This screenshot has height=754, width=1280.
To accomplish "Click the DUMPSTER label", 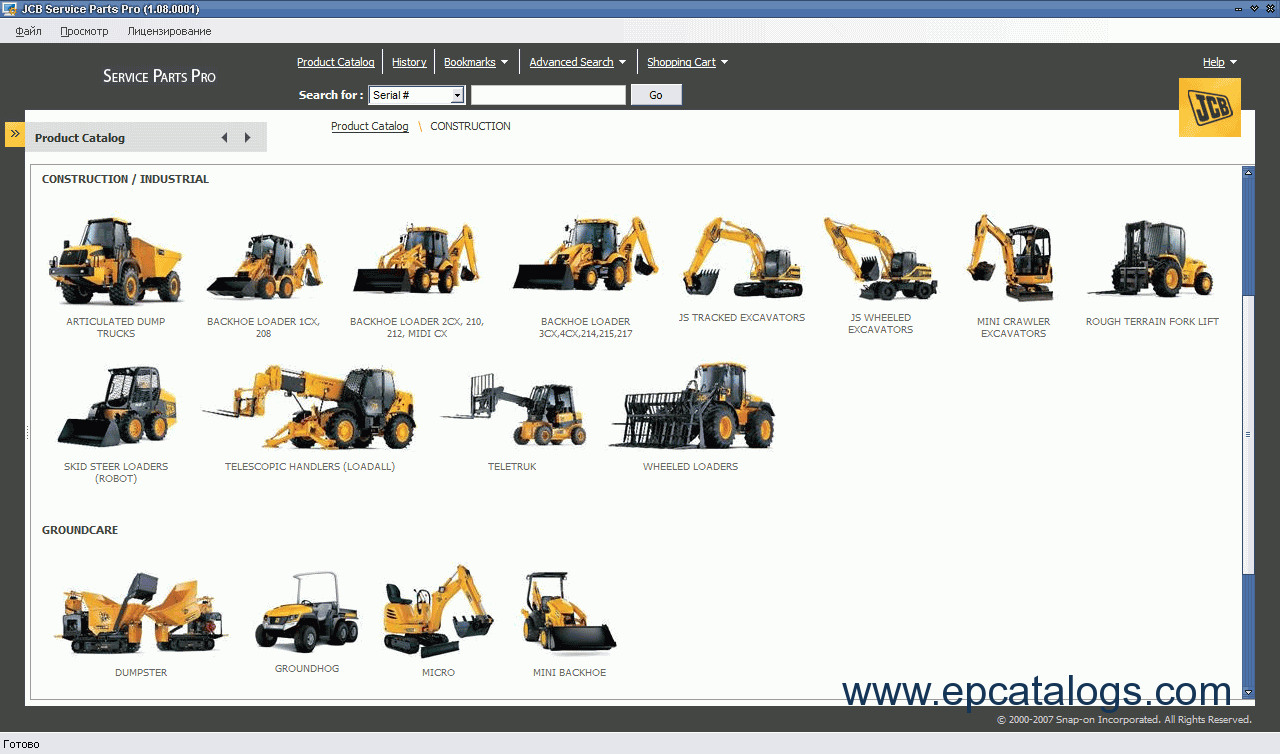I will click(141, 673).
